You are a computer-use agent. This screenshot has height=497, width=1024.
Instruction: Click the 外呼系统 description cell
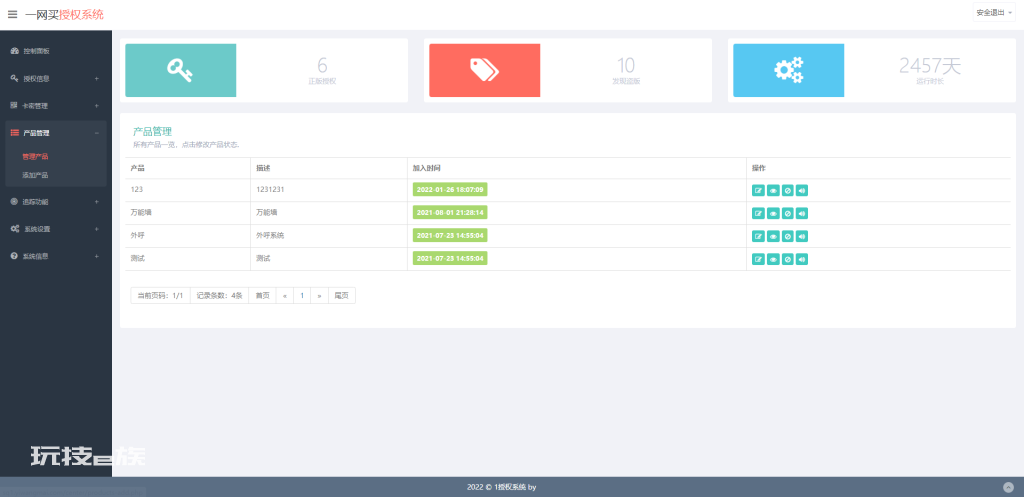(x=329, y=235)
